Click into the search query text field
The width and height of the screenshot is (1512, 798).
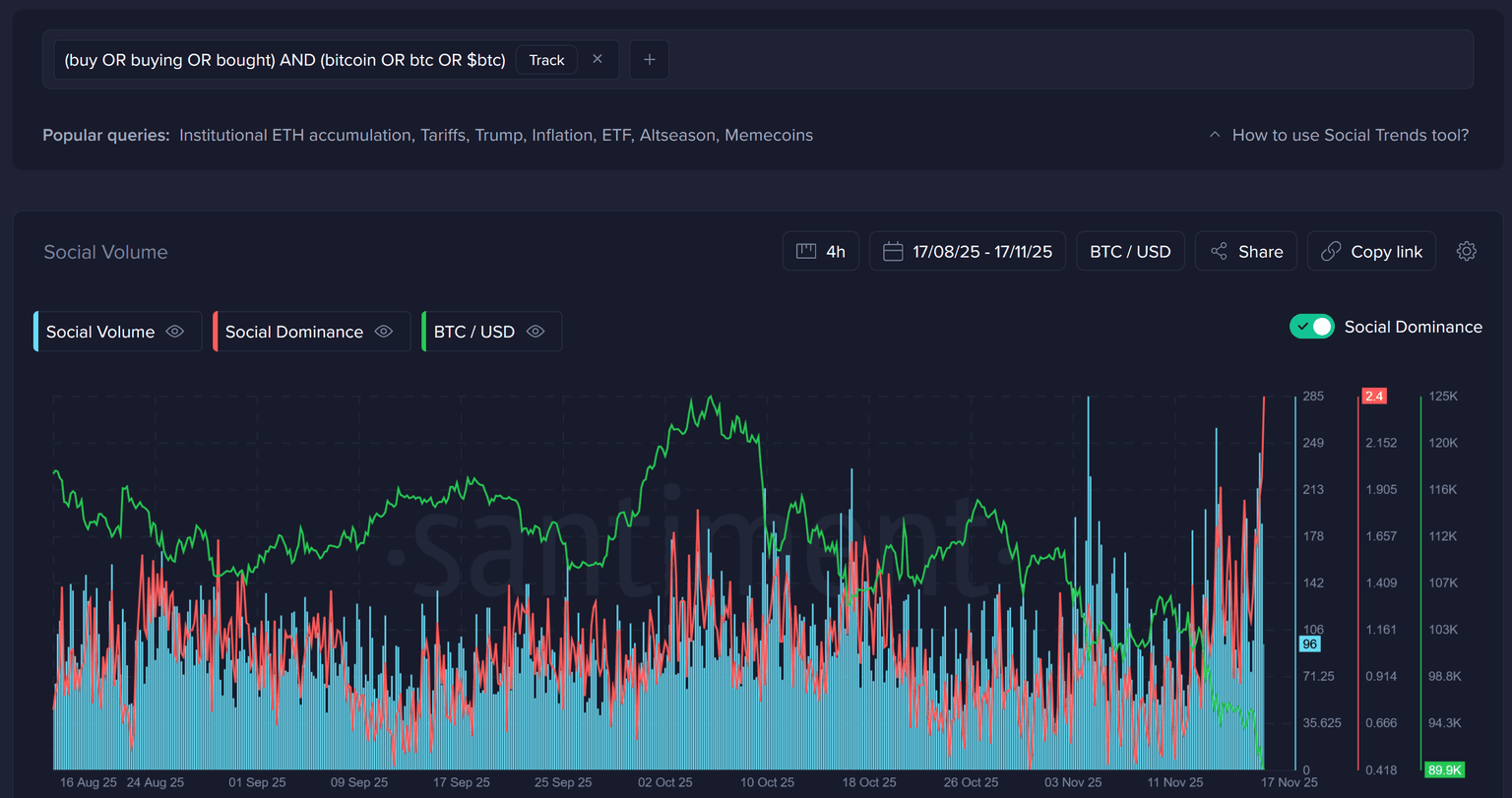[284, 60]
